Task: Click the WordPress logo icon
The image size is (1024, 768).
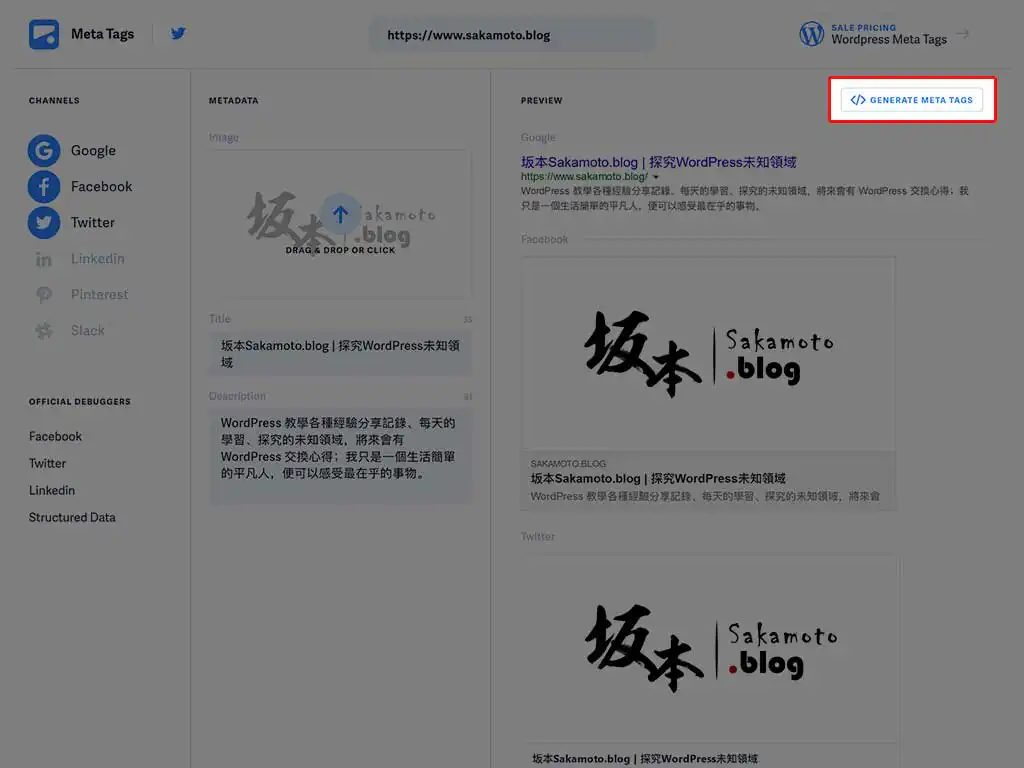Action: coord(811,35)
